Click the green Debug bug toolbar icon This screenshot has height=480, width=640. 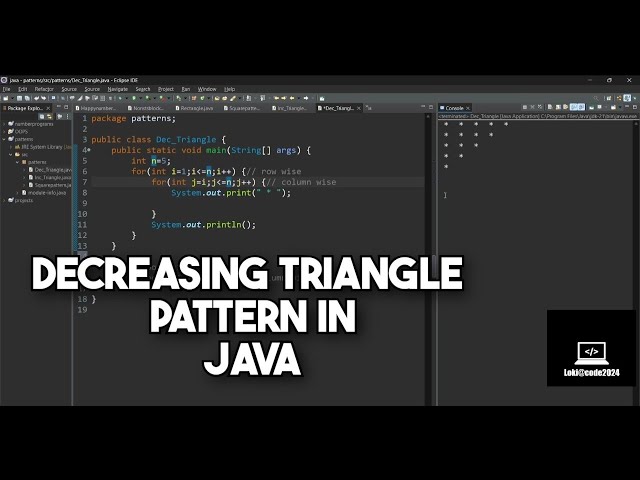tap(120, 98)
